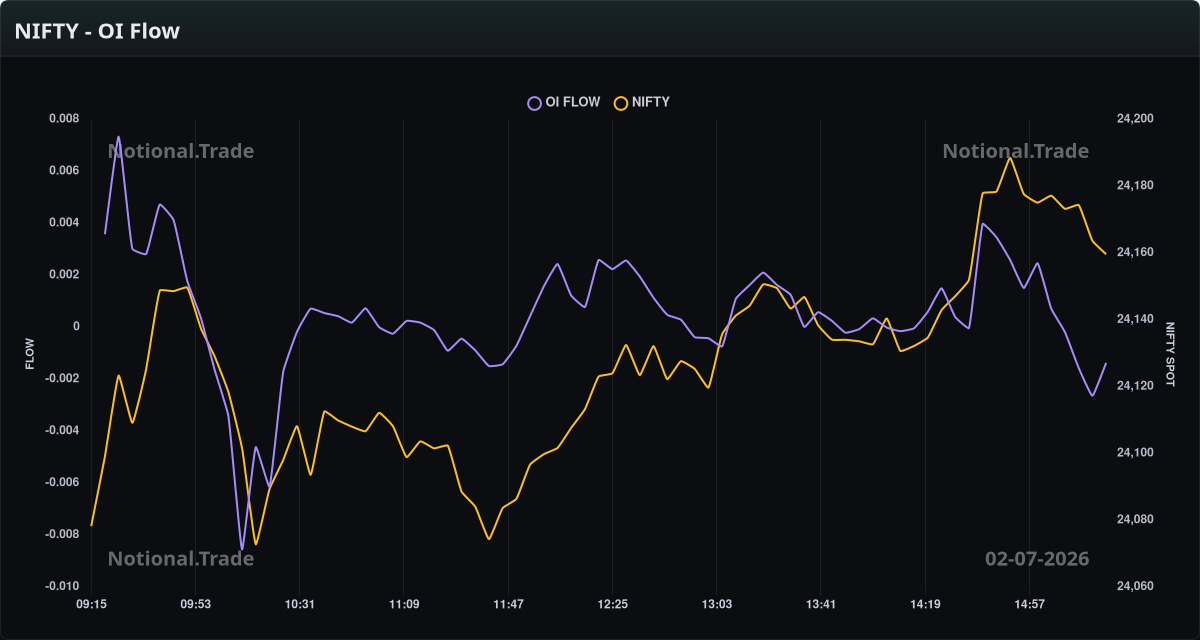The height and width of the screenshot is (640, 1200).
Task: Click the 24,180 spot axis value
Action: click(1135, 186)
